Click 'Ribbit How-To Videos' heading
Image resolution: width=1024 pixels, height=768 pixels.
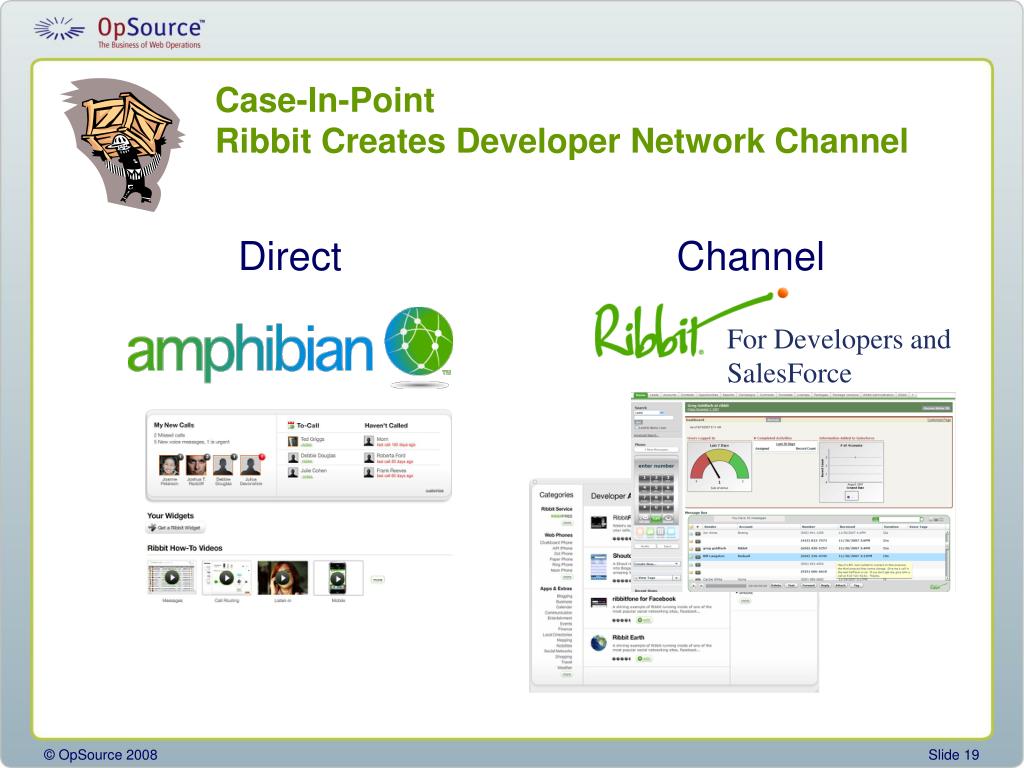click(x=185, y=548)
